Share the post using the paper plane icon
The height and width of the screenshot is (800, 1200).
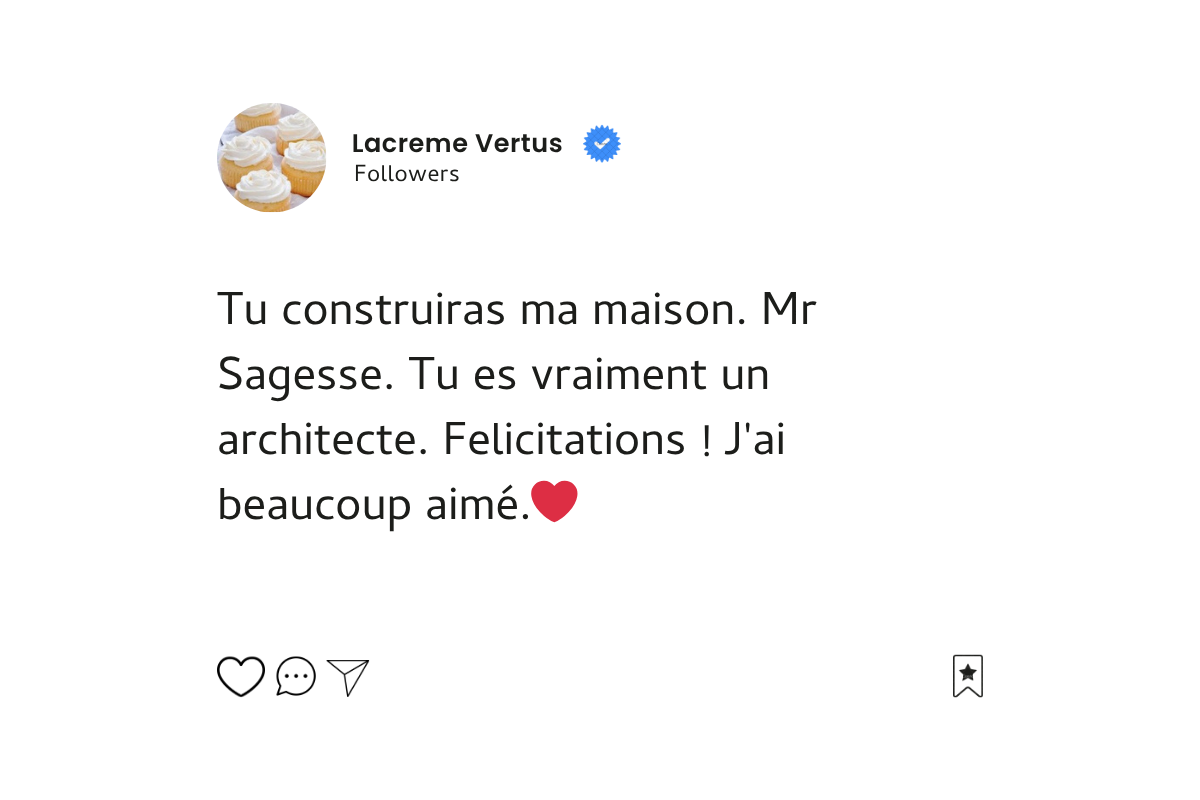tap(348, 677)
